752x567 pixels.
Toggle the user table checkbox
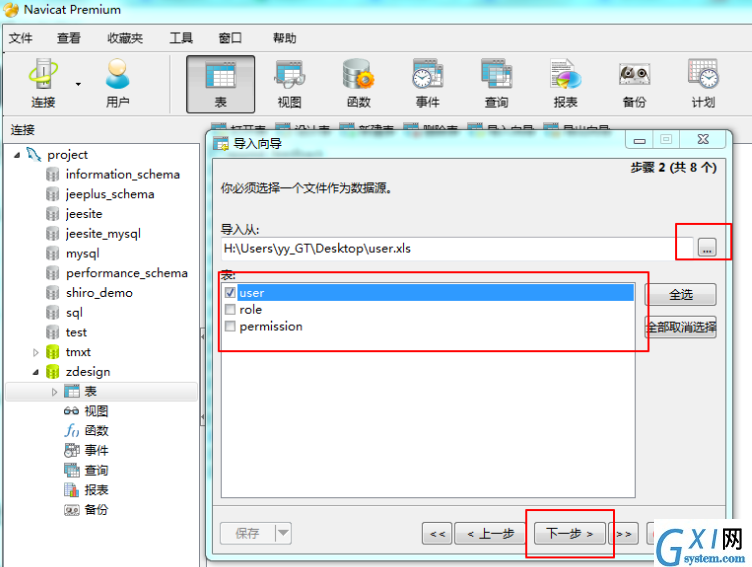click(230, 293)
